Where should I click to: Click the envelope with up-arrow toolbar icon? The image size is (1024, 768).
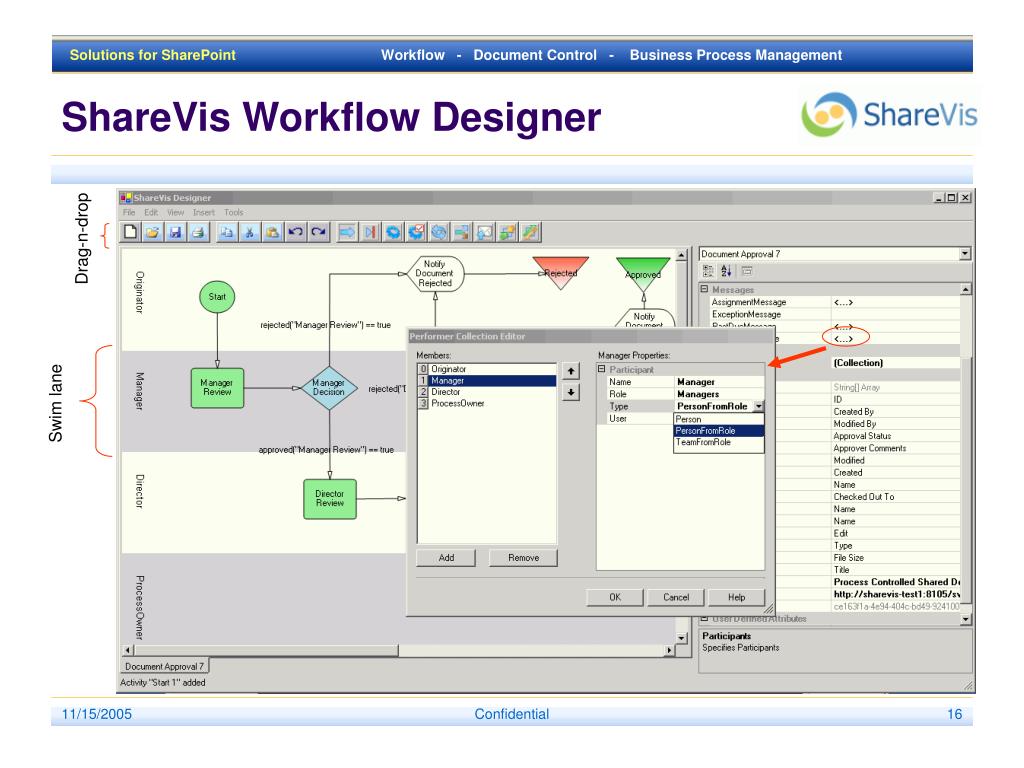click(485, 232)
